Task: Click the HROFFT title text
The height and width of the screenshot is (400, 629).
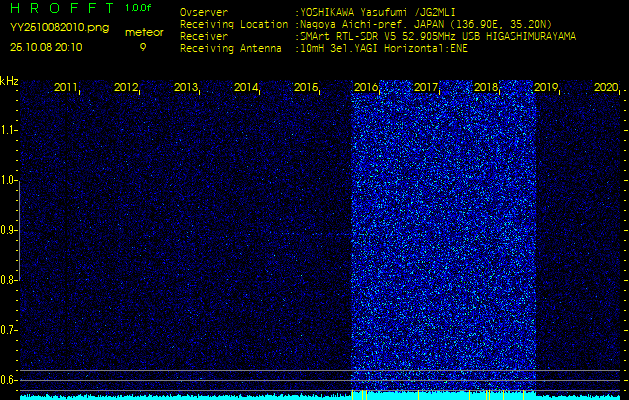Action: 63,8
